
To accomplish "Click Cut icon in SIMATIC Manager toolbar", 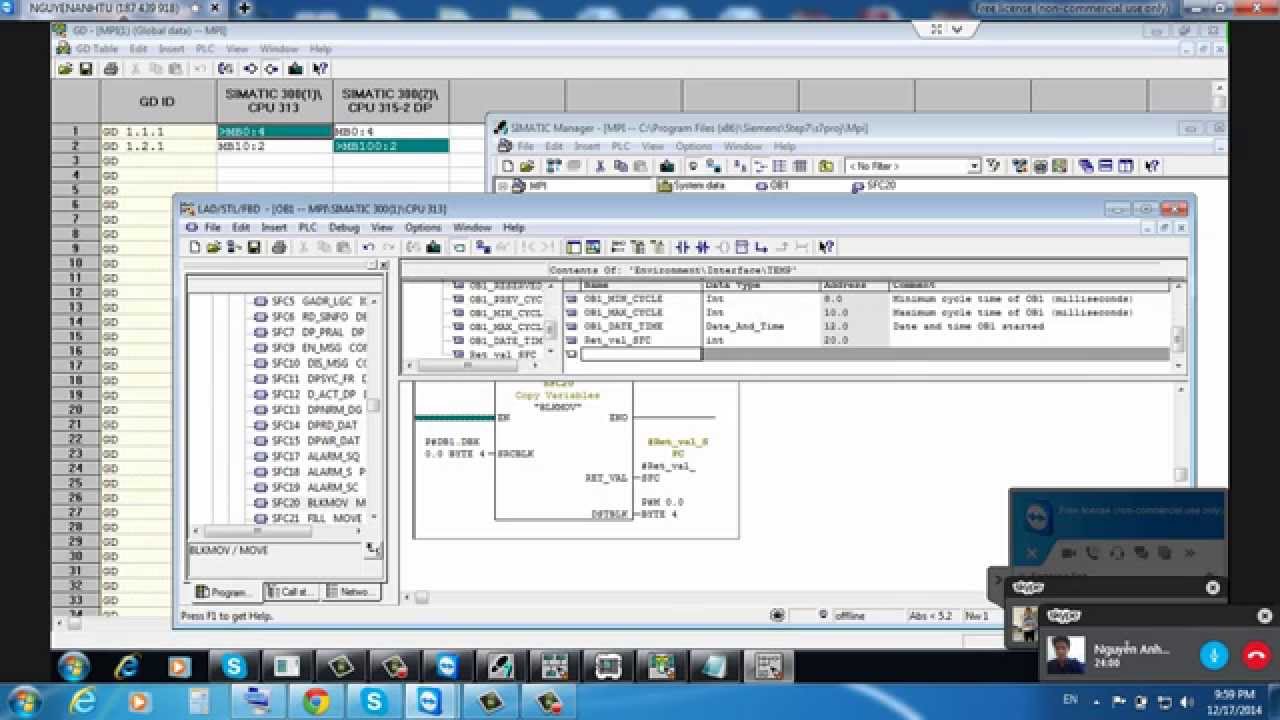I will [x=600, y=166].
